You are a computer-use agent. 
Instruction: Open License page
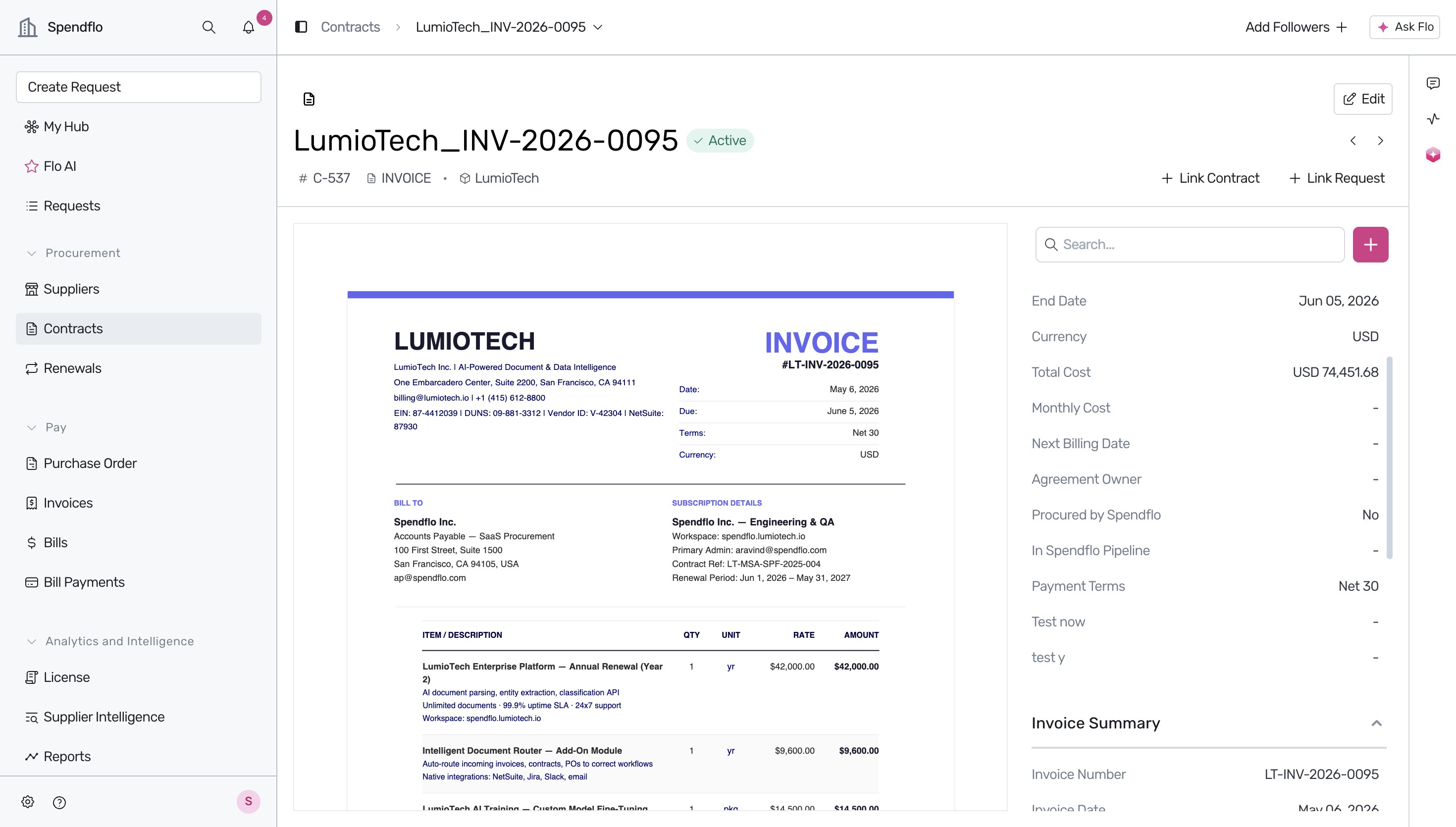[x=139, y=677]
